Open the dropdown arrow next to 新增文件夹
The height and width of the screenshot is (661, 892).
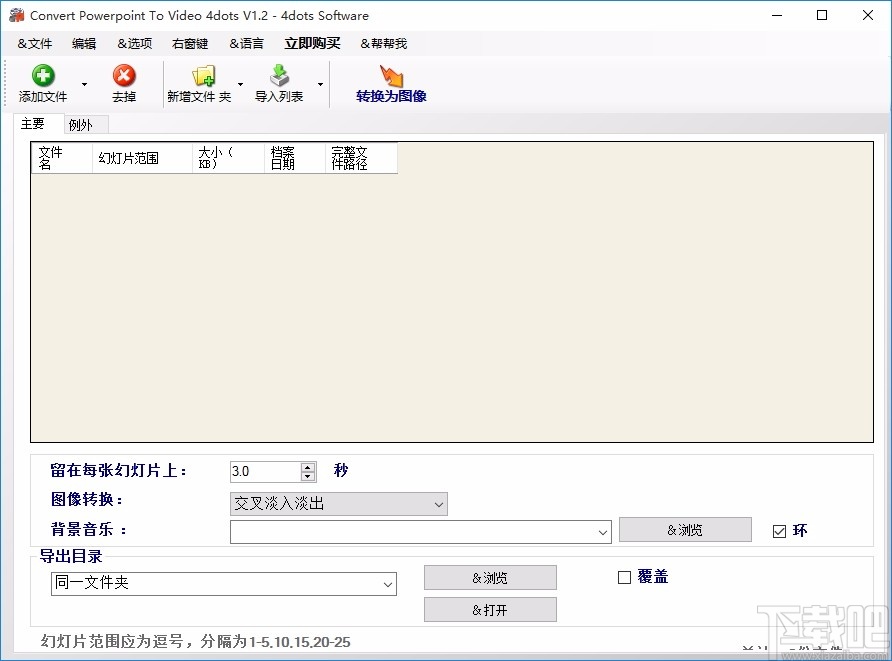[x=241, y=84]
